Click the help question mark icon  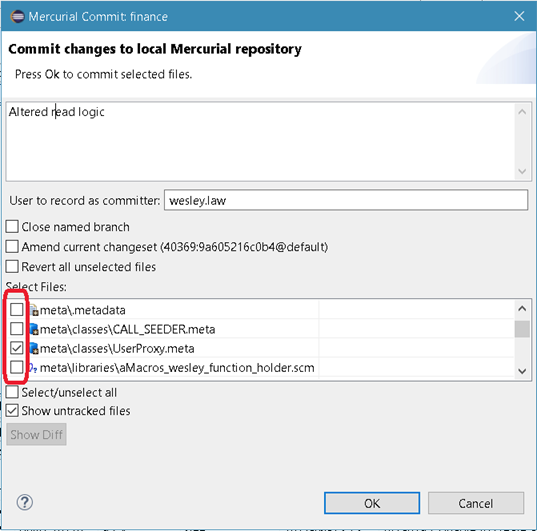click(x=25, y=503)
